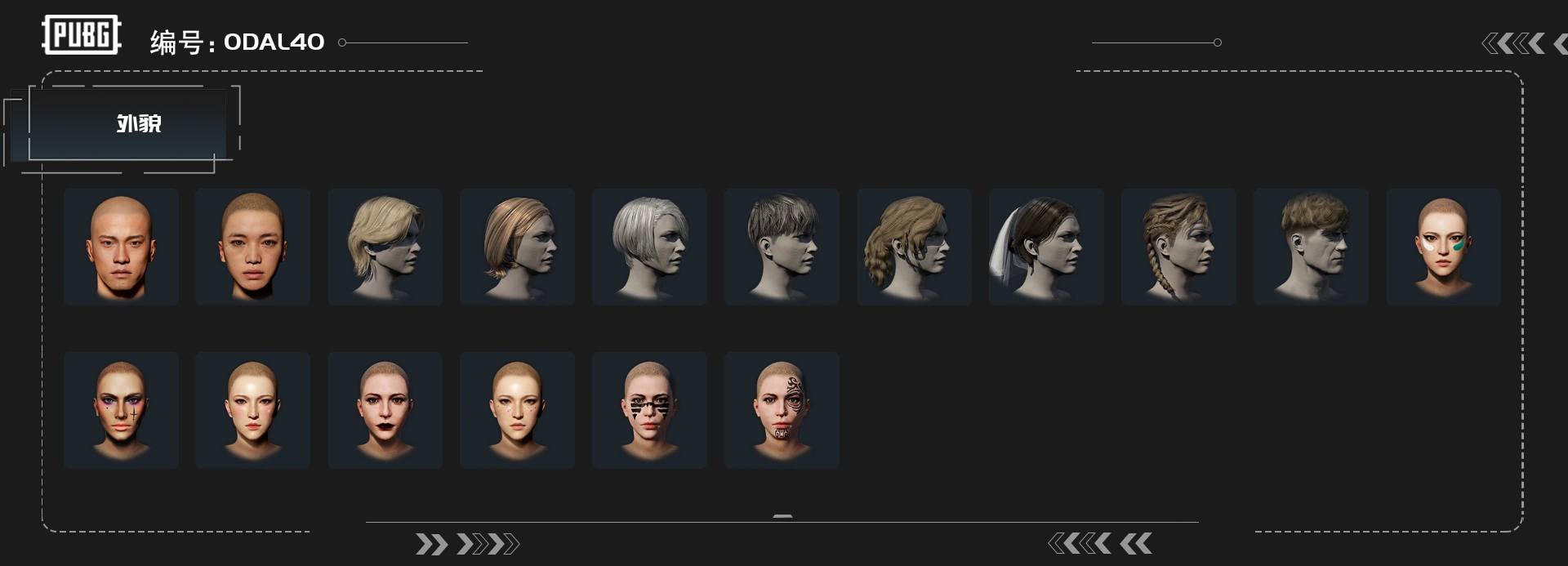Choose the curly top undercut hairstyle
1568x566 pixels.
click(1311, 247)
